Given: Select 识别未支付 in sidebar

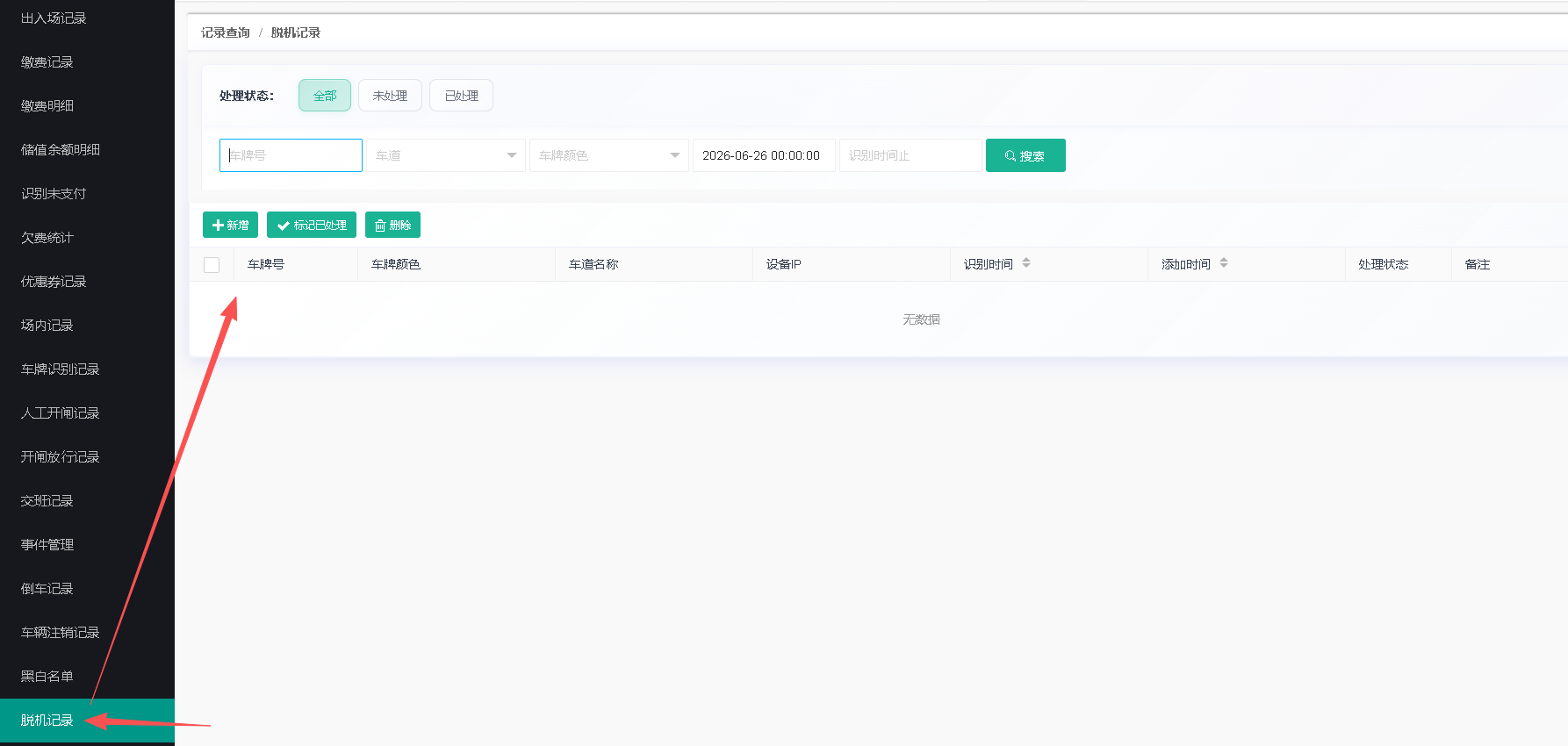Looking at the screenshot, I should (54, 194).
